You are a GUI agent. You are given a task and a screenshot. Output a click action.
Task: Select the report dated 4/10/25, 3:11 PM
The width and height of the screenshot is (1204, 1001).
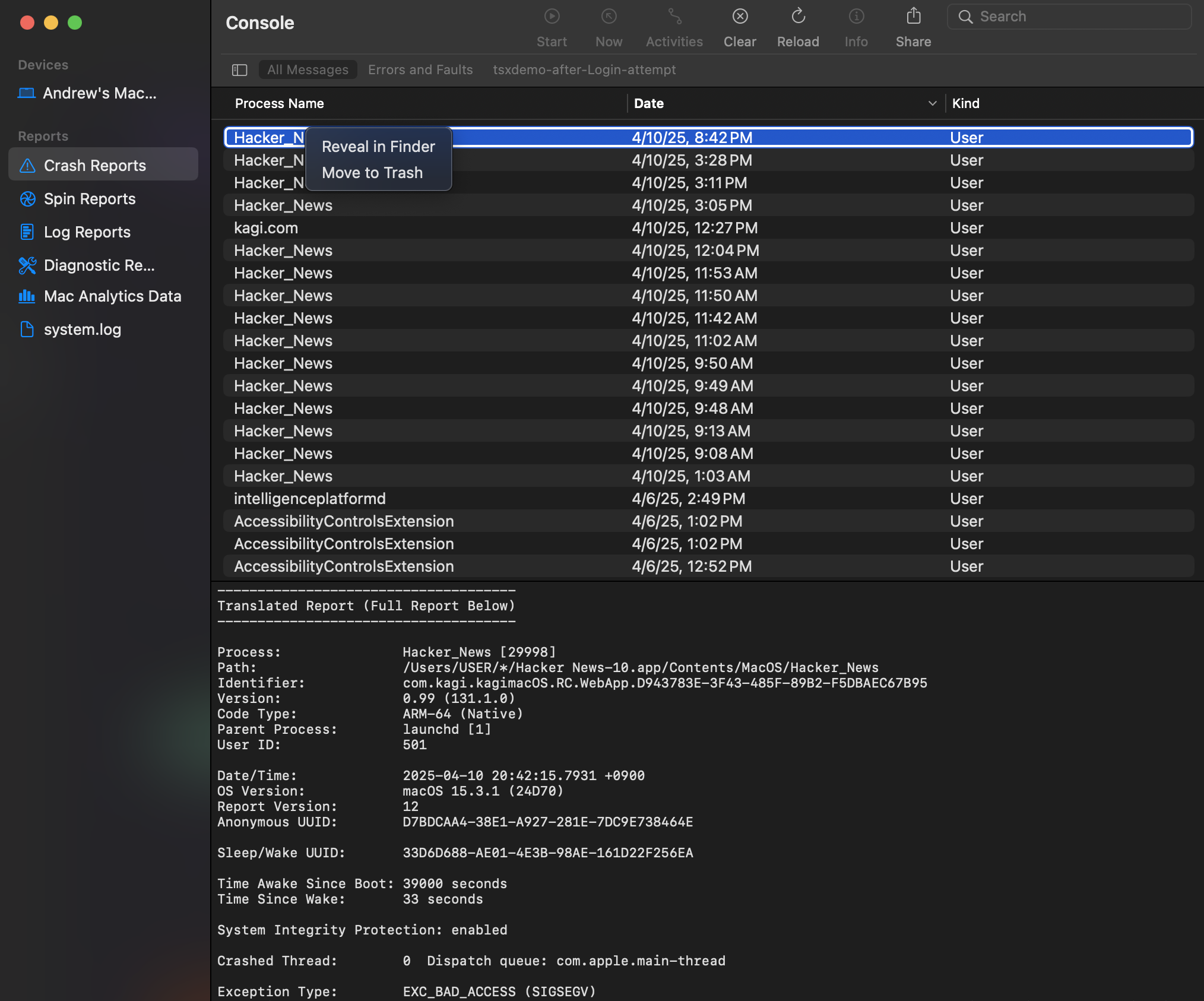(708, 183)
